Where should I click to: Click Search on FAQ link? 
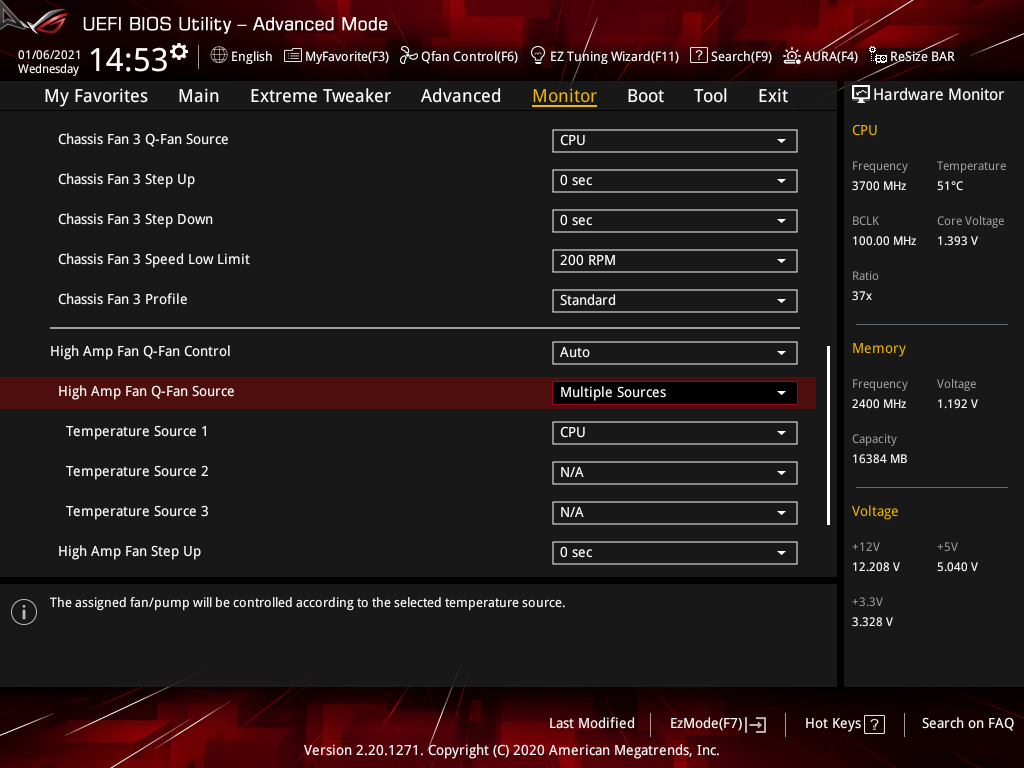967,724
